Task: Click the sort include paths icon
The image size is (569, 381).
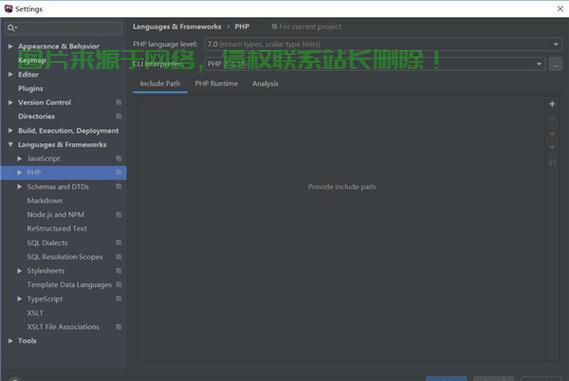Action: 552,162
